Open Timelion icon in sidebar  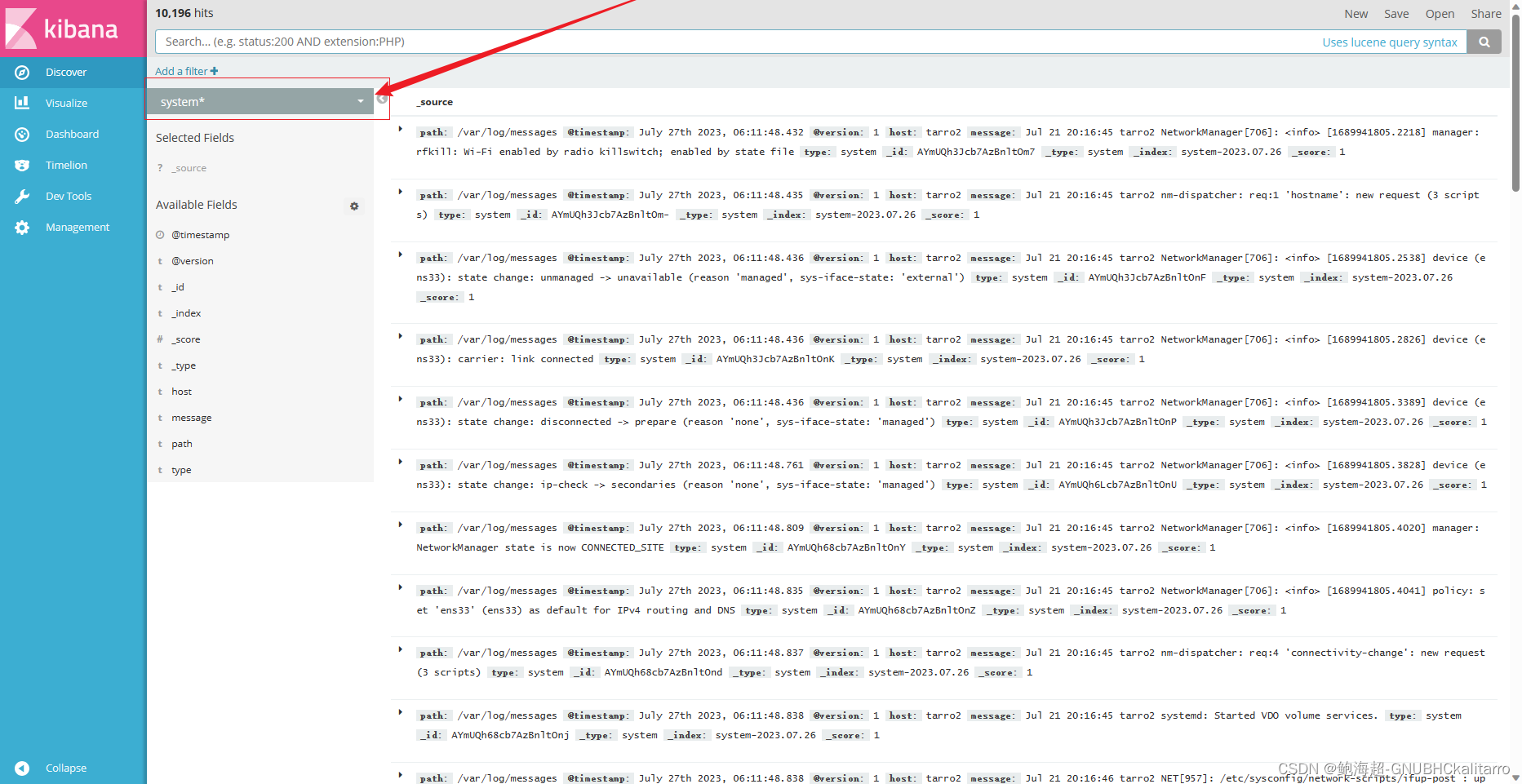(x=22, y=165)
